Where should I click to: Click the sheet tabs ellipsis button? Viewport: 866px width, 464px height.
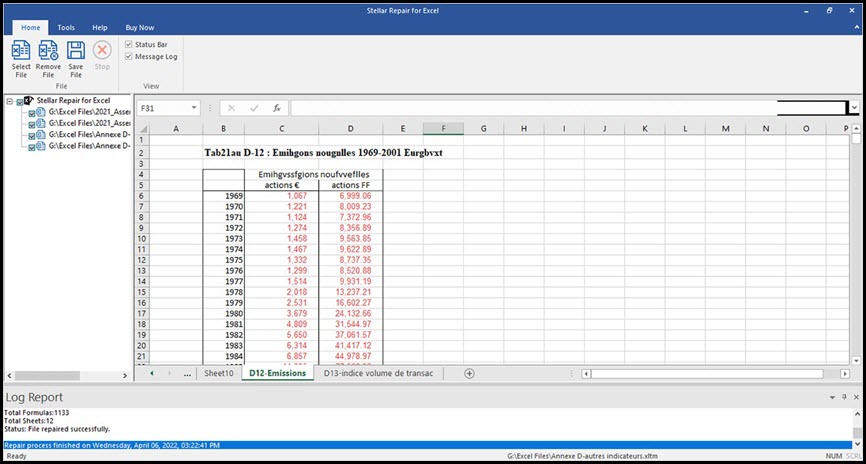pyautogui.click(x=187, y=374)
